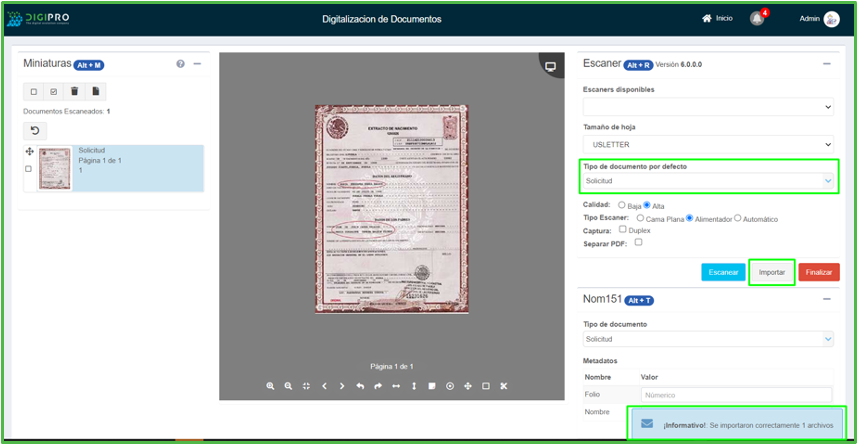Click the Escanear button
The width and height of the screenshot is (858, 444).
pyautogui.click(x=723, y=272)
